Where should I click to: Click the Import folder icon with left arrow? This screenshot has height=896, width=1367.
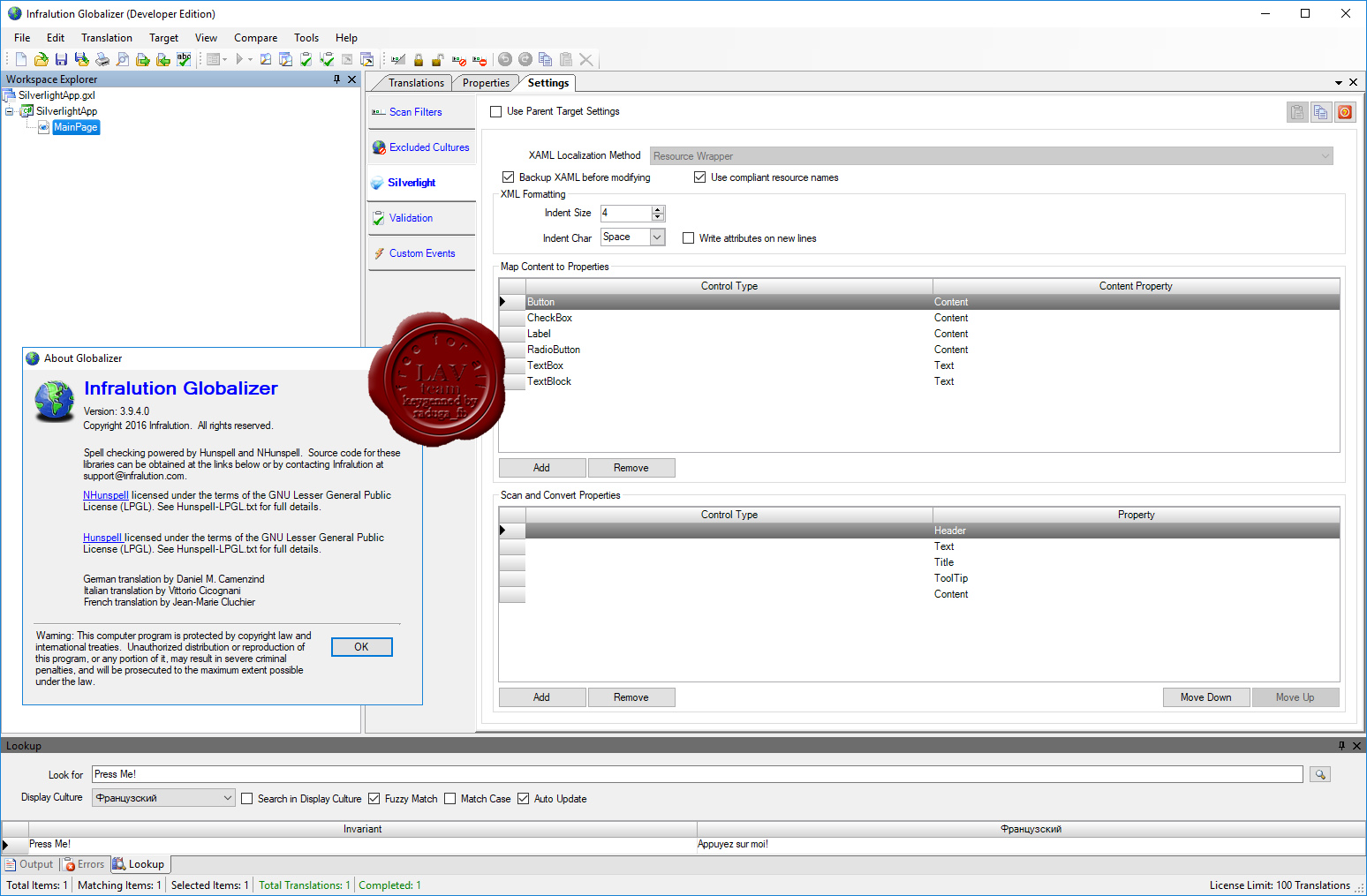163,59
